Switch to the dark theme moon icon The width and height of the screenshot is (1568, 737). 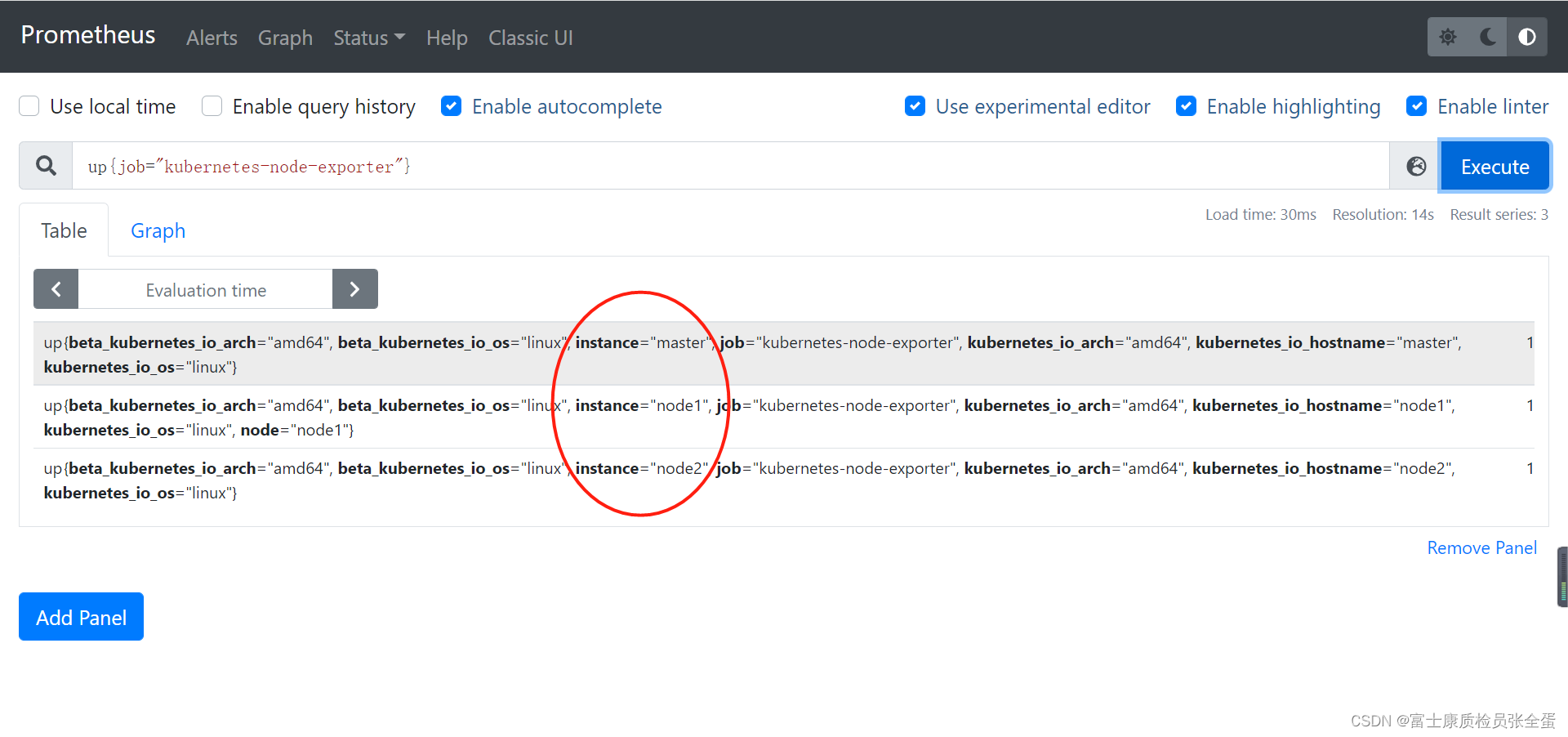coord(1487,38)
